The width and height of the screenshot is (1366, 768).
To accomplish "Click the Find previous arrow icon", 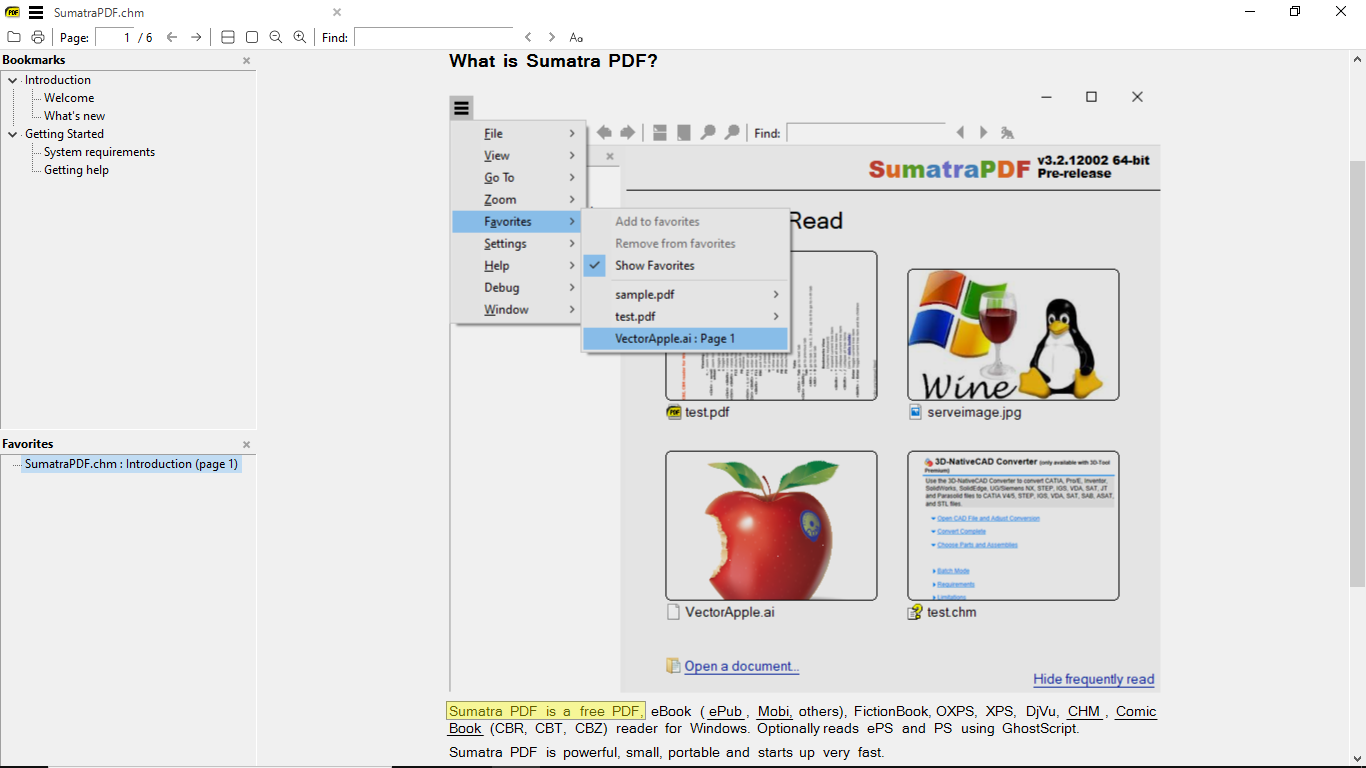I will pyautogui.click(x=528, y=37).
